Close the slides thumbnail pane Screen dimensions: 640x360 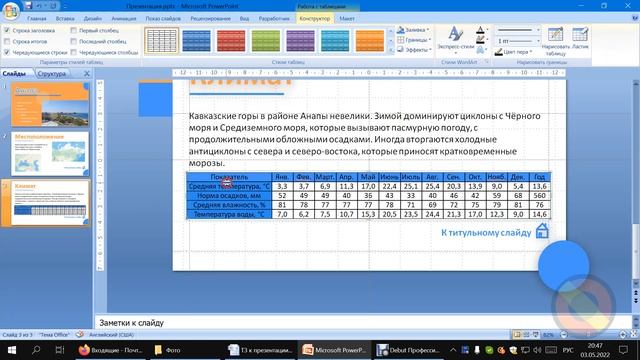pos(87,73)
